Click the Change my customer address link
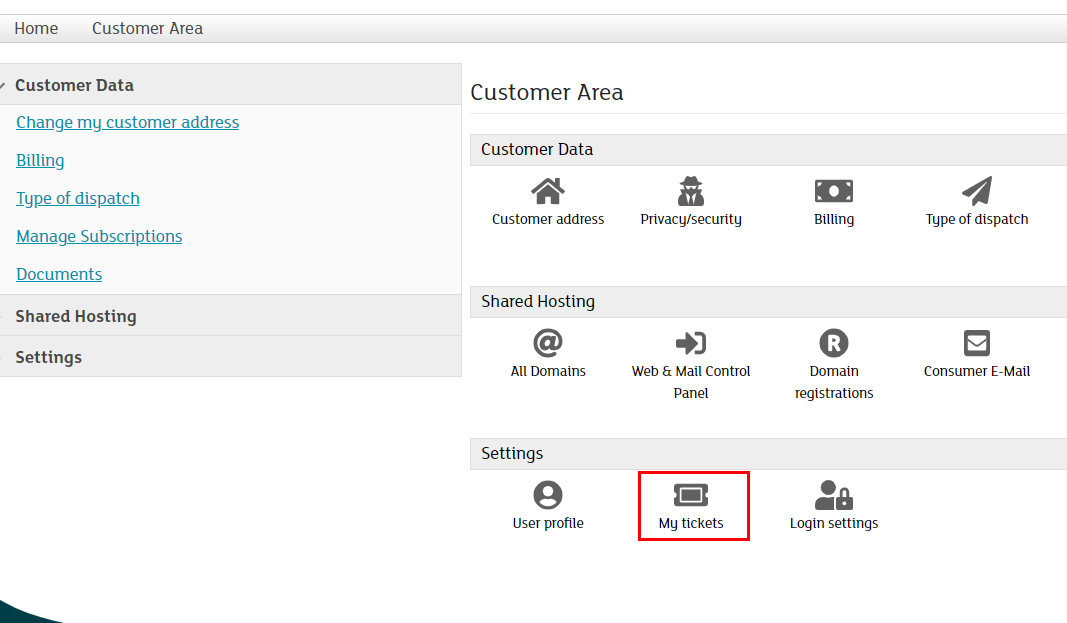 tap(127, 122)
